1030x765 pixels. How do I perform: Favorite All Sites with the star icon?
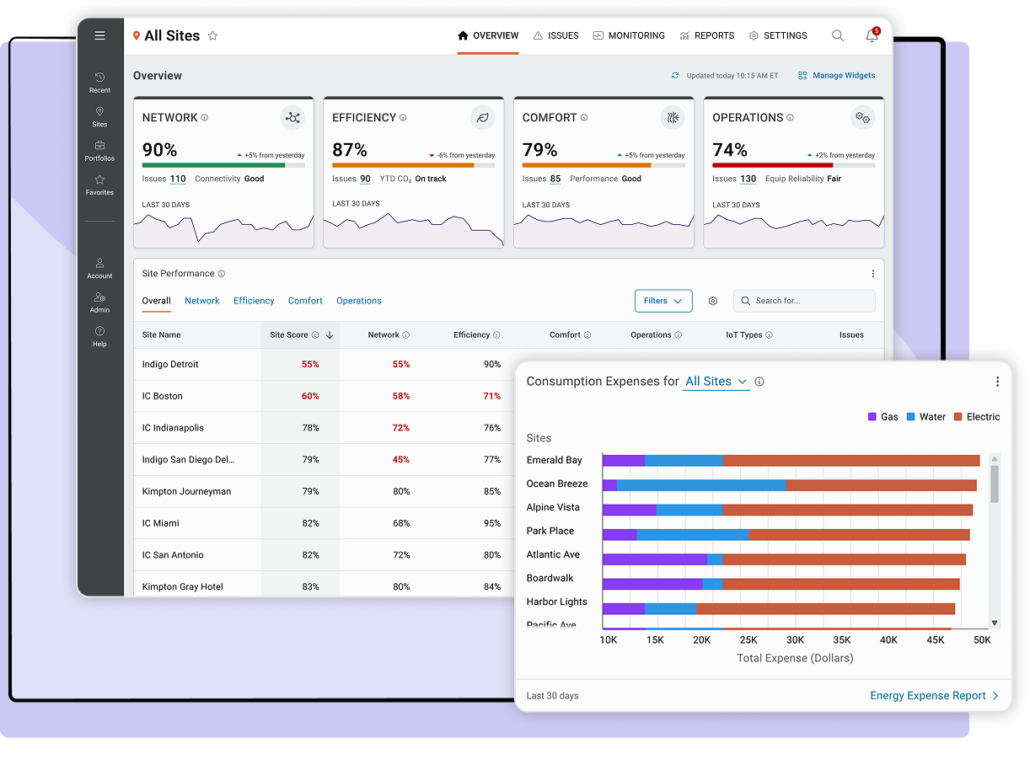[213, 36]
